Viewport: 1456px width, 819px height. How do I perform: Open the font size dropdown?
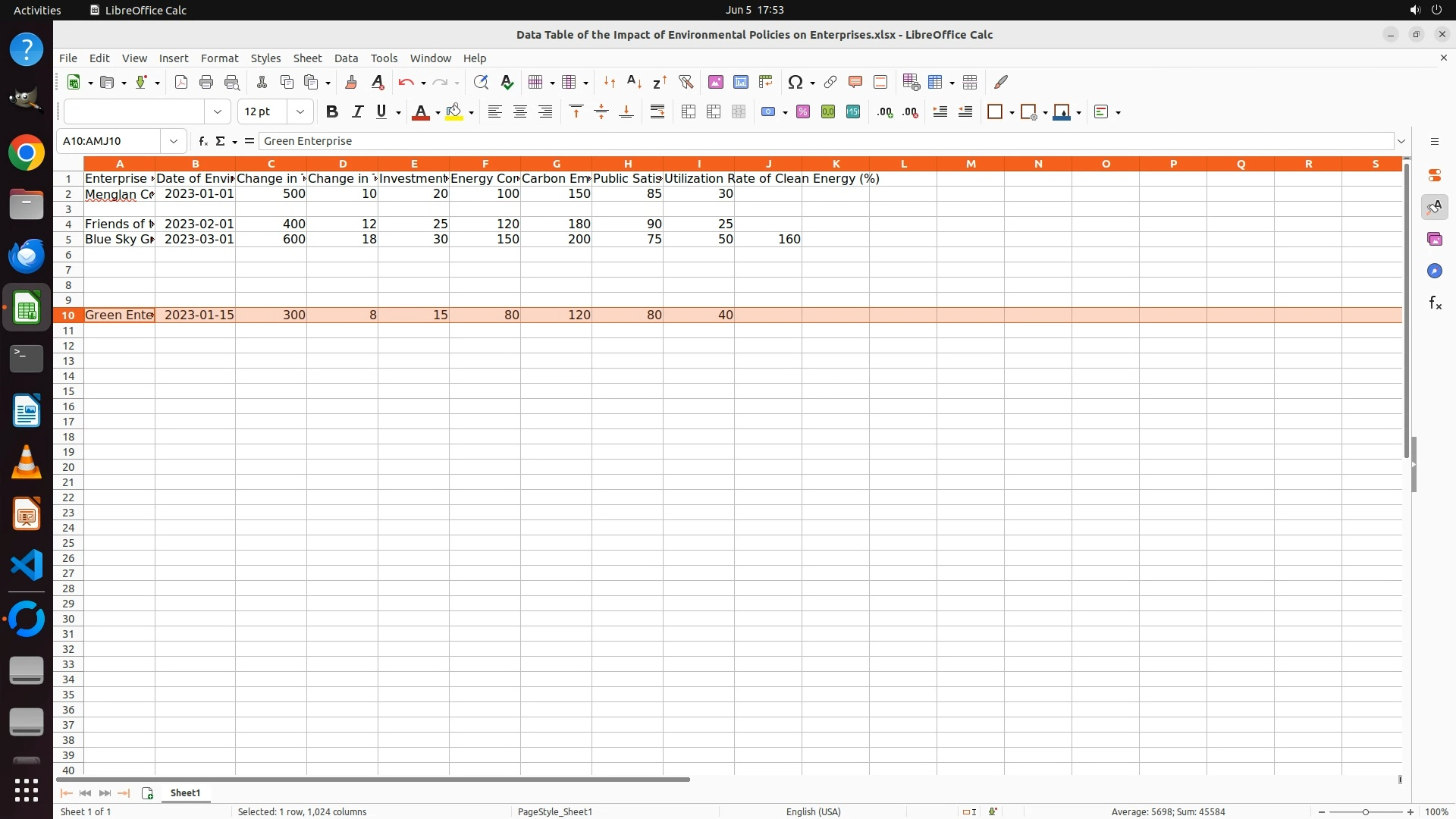click(x=300, y=112)
